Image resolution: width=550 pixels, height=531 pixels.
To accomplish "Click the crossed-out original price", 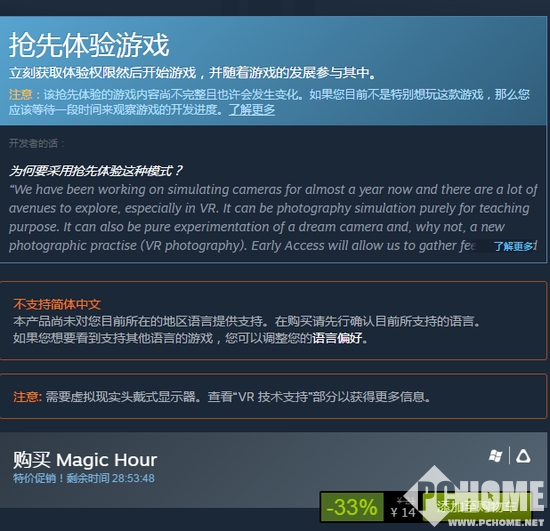I will pyautogui.click(x=406, y=500).
